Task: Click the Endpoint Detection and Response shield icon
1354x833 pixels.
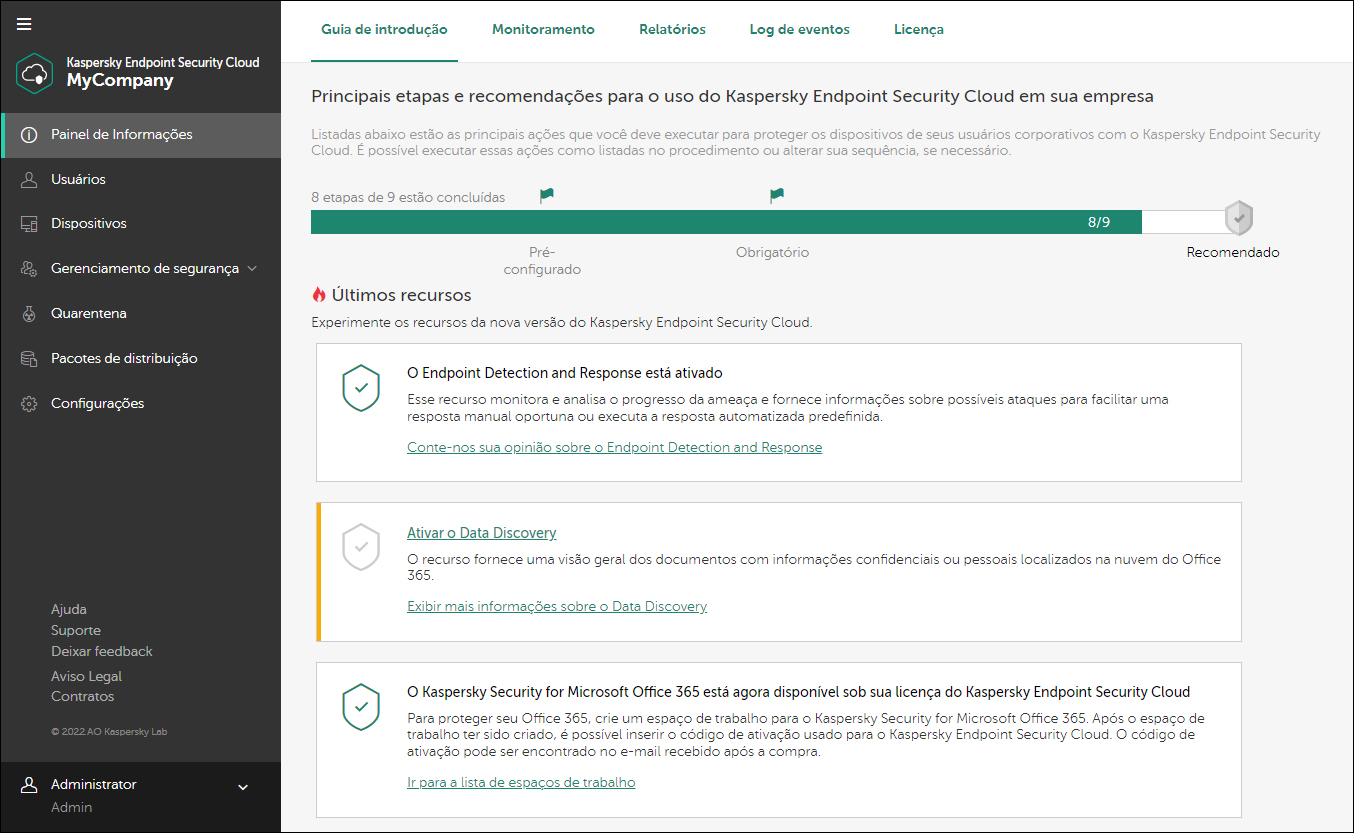Action: (361, 388)
